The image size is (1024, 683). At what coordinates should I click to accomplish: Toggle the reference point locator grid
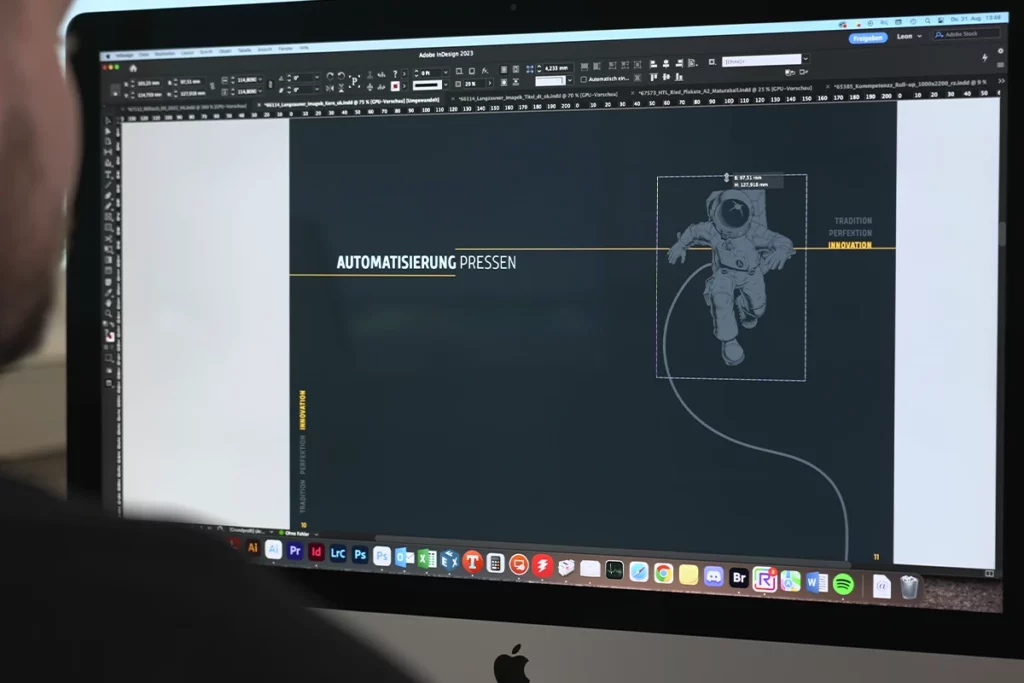[x=116, y=89]
